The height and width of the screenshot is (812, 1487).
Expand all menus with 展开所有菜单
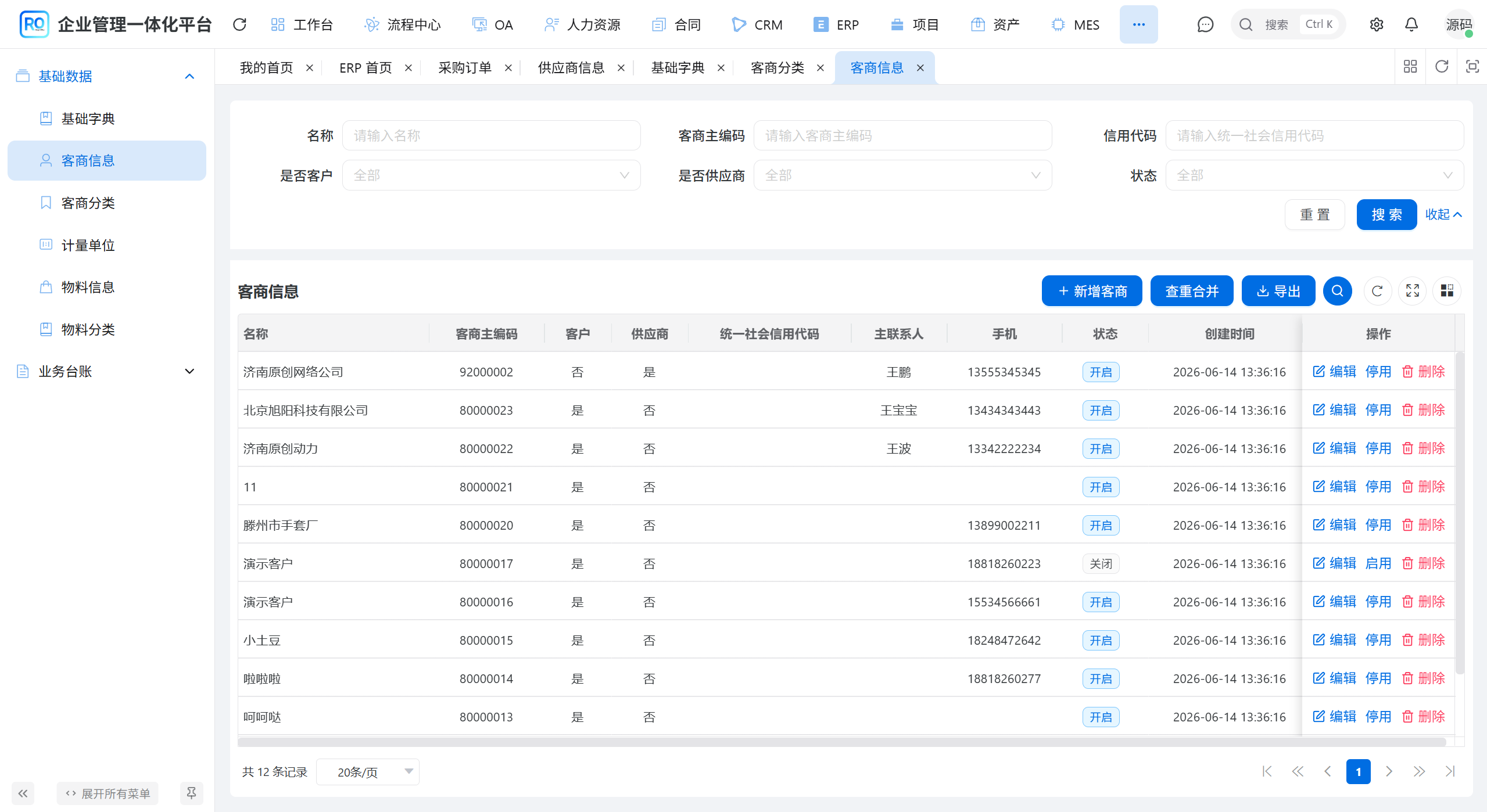108,793
